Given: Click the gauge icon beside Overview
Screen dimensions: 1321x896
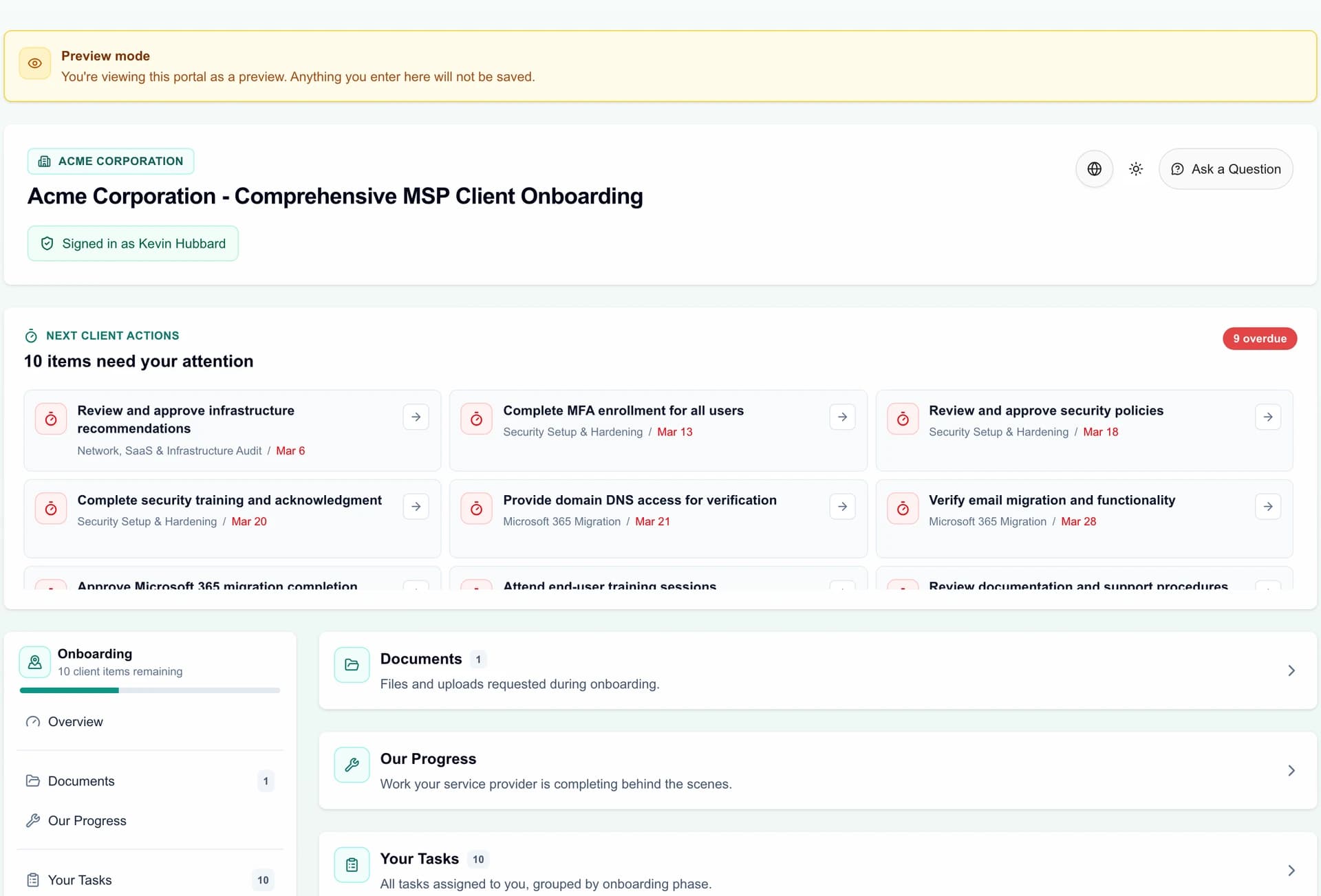Looking at the screenshot, I should [x=33, y=722].
